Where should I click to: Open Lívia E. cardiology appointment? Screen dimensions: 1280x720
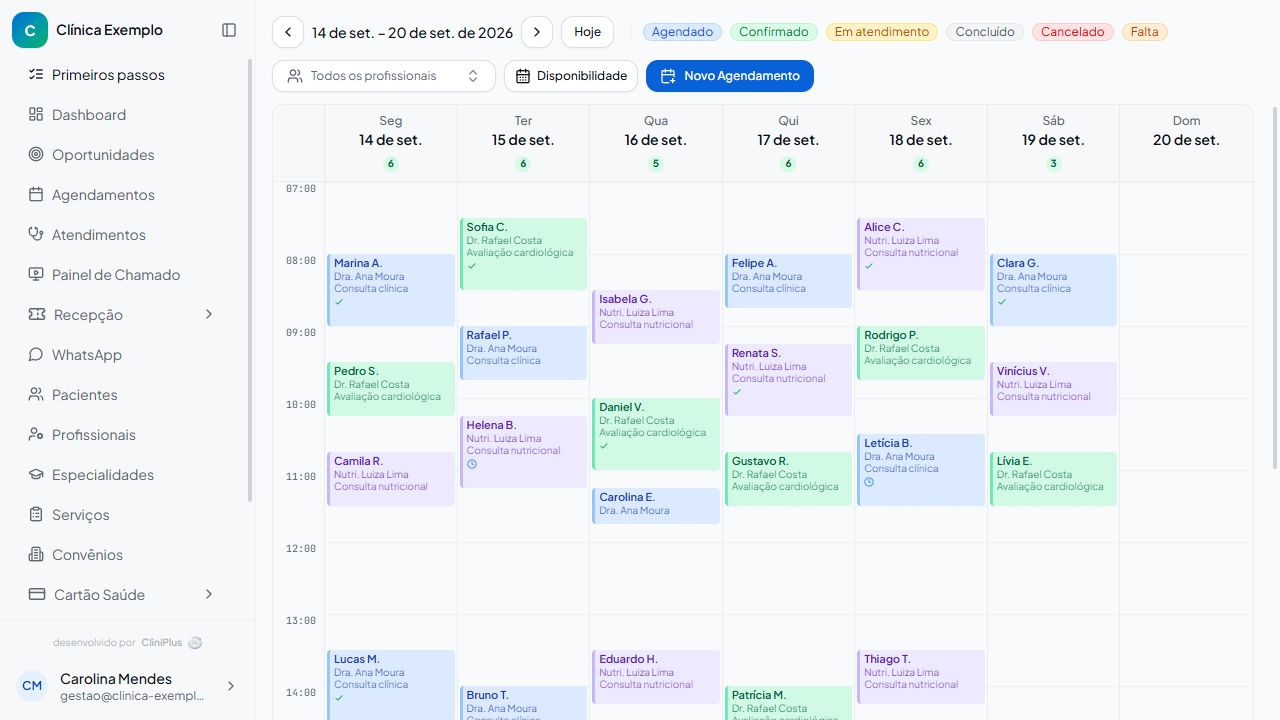point(1054,479)
